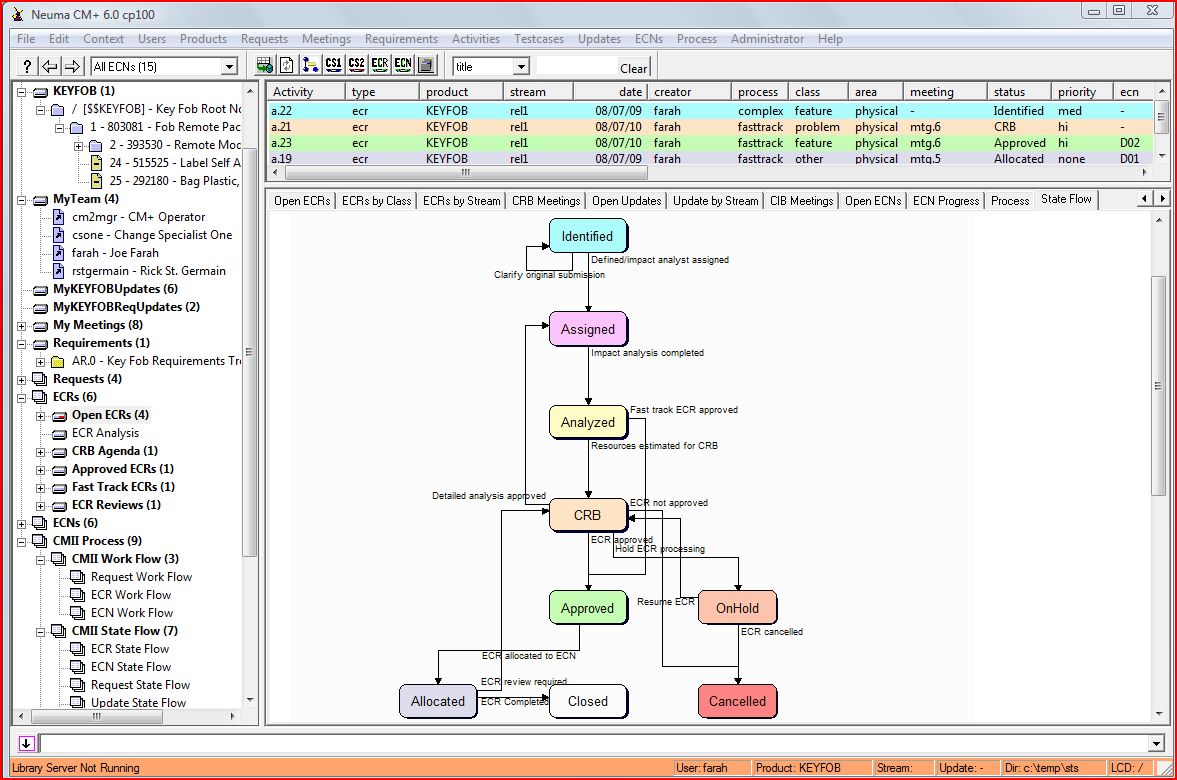Click the green Approved state box
Image resolution: width=1177 pixels, height=780 pixels.
[x=587, y=608]
